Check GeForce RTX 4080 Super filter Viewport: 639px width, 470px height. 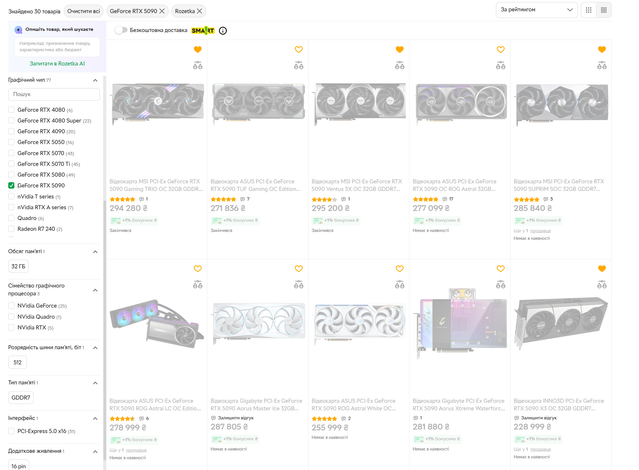point(11,121)
